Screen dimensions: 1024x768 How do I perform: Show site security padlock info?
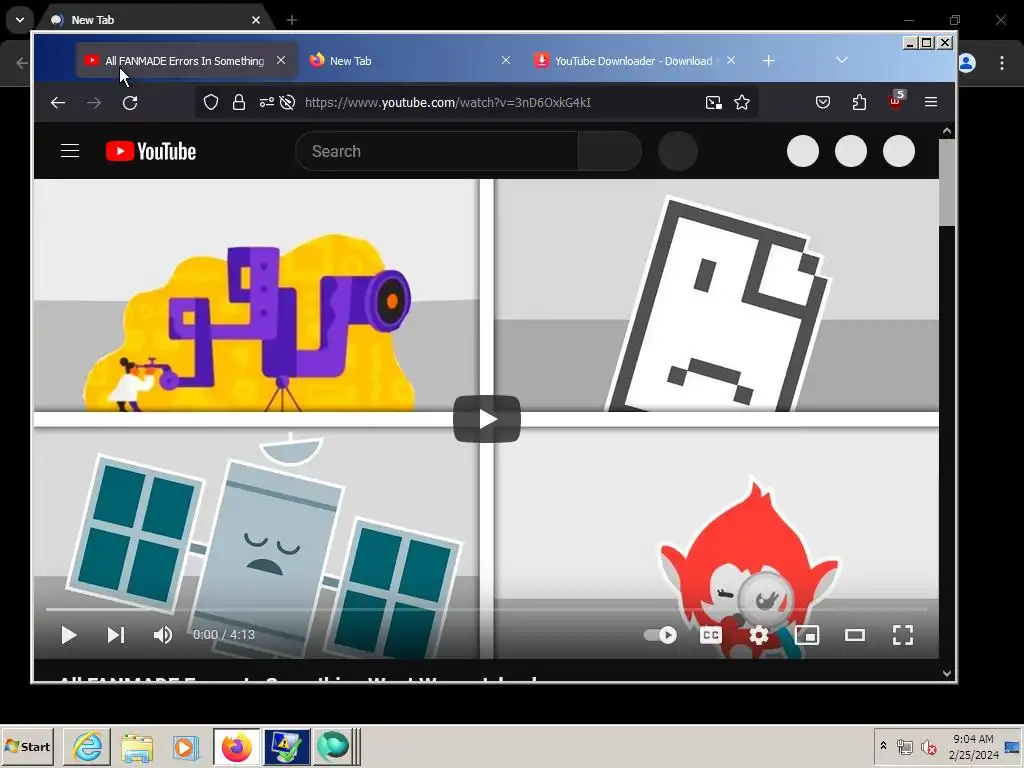[239, 103]
